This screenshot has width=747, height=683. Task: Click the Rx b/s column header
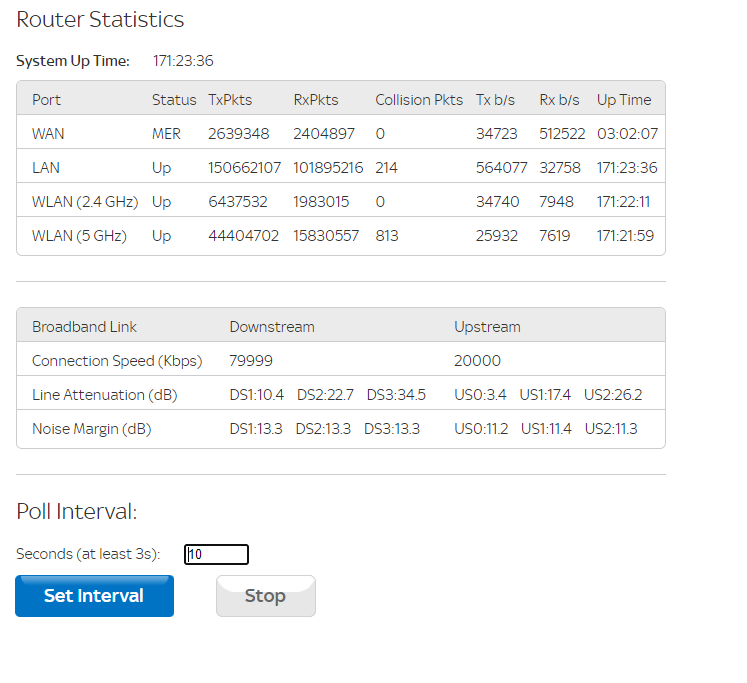coord(559,100)
